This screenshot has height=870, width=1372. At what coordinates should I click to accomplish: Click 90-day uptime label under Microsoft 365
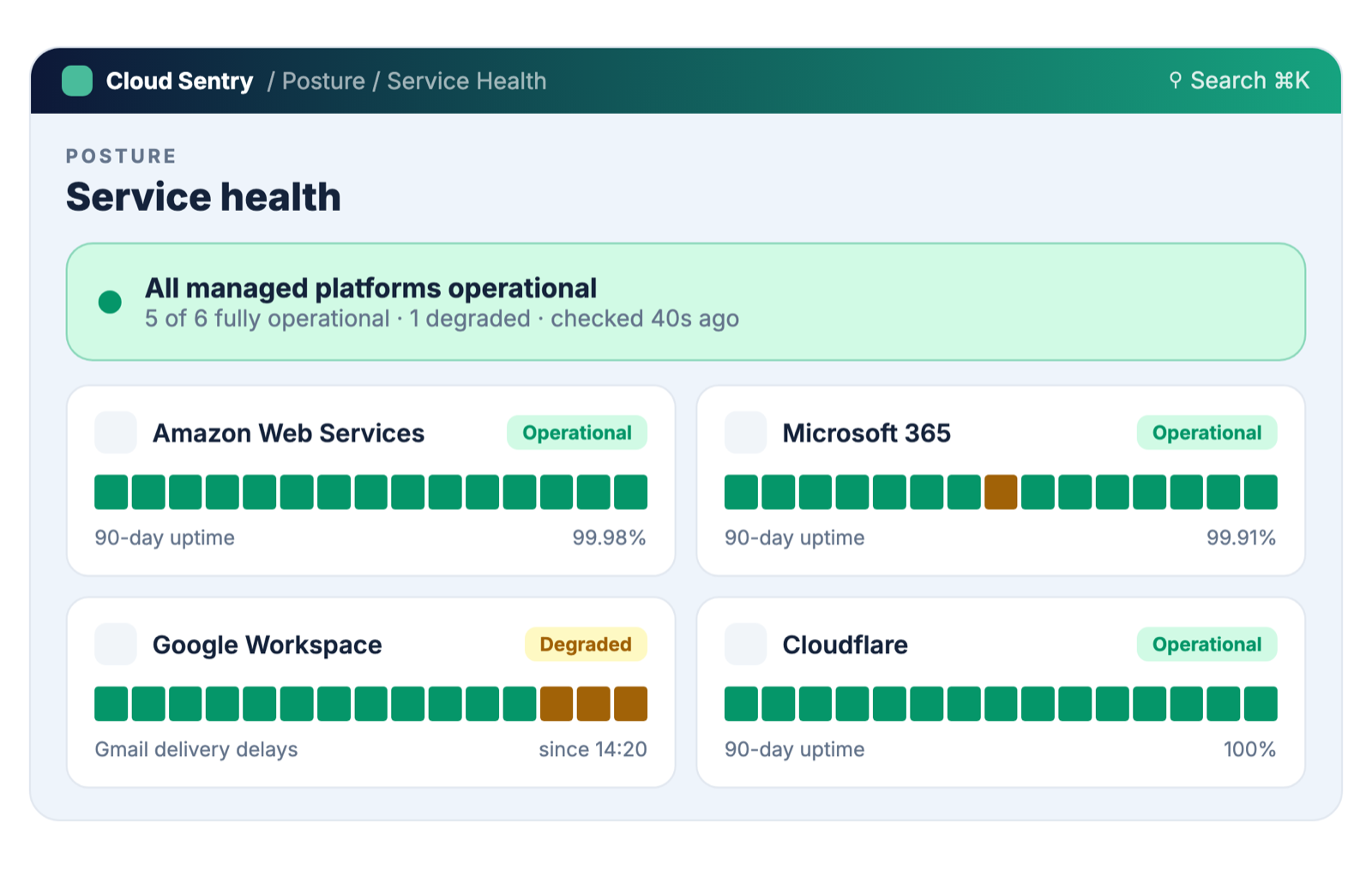tap(795, 537)
